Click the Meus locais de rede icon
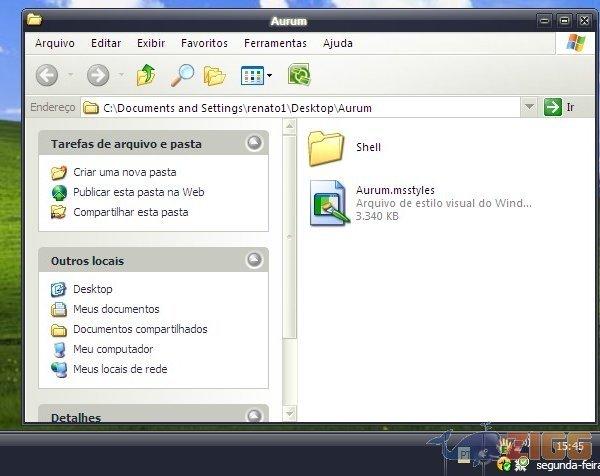 pos(59,369)
